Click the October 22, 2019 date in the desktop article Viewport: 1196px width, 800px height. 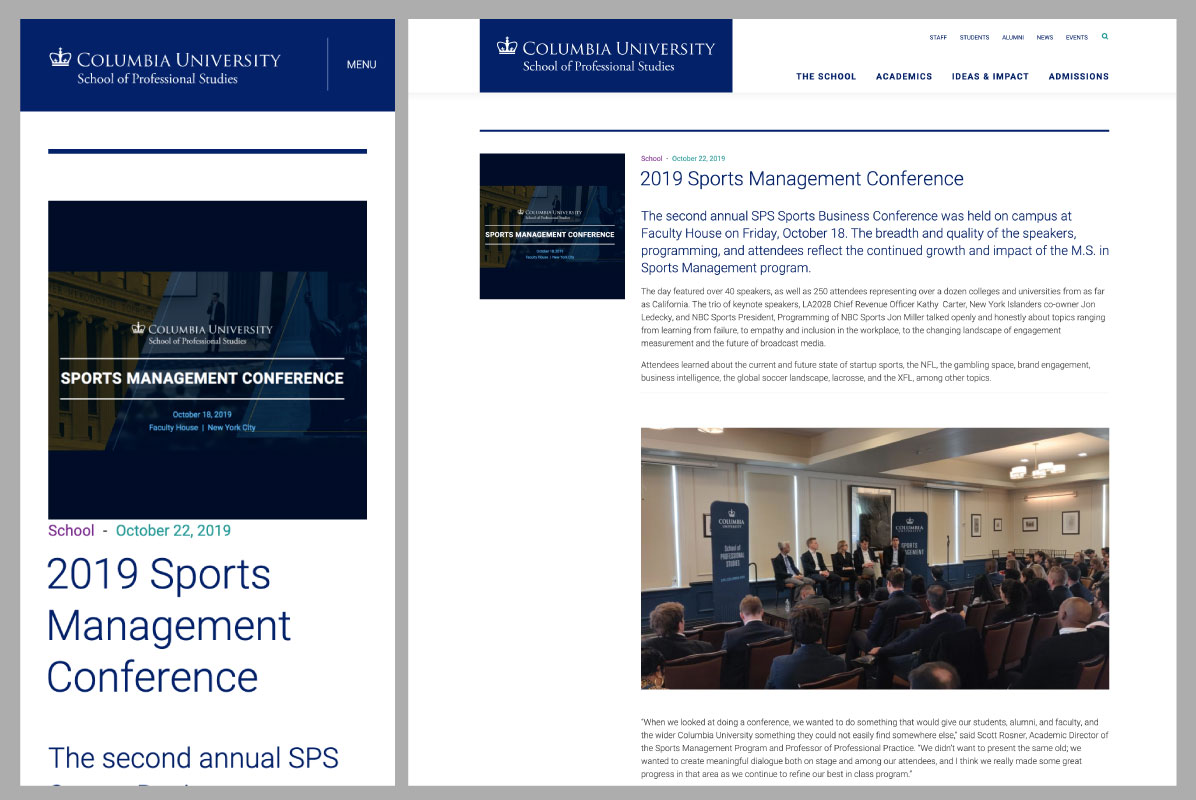[699, 159]
